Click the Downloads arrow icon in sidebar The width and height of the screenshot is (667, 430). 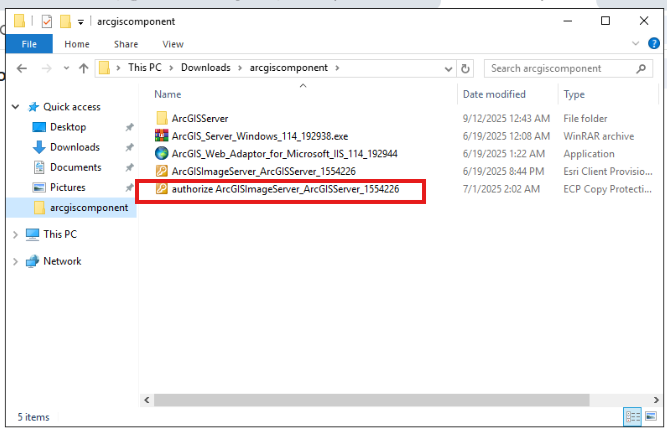[39, 147]
